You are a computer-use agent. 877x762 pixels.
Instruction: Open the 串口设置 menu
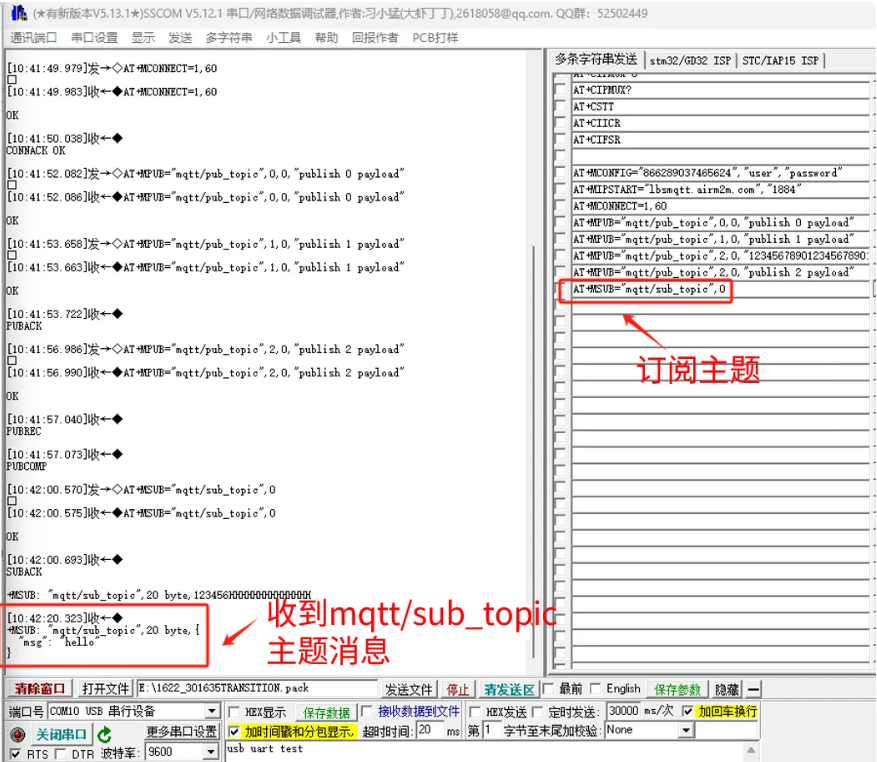click(x=95, y=37)
